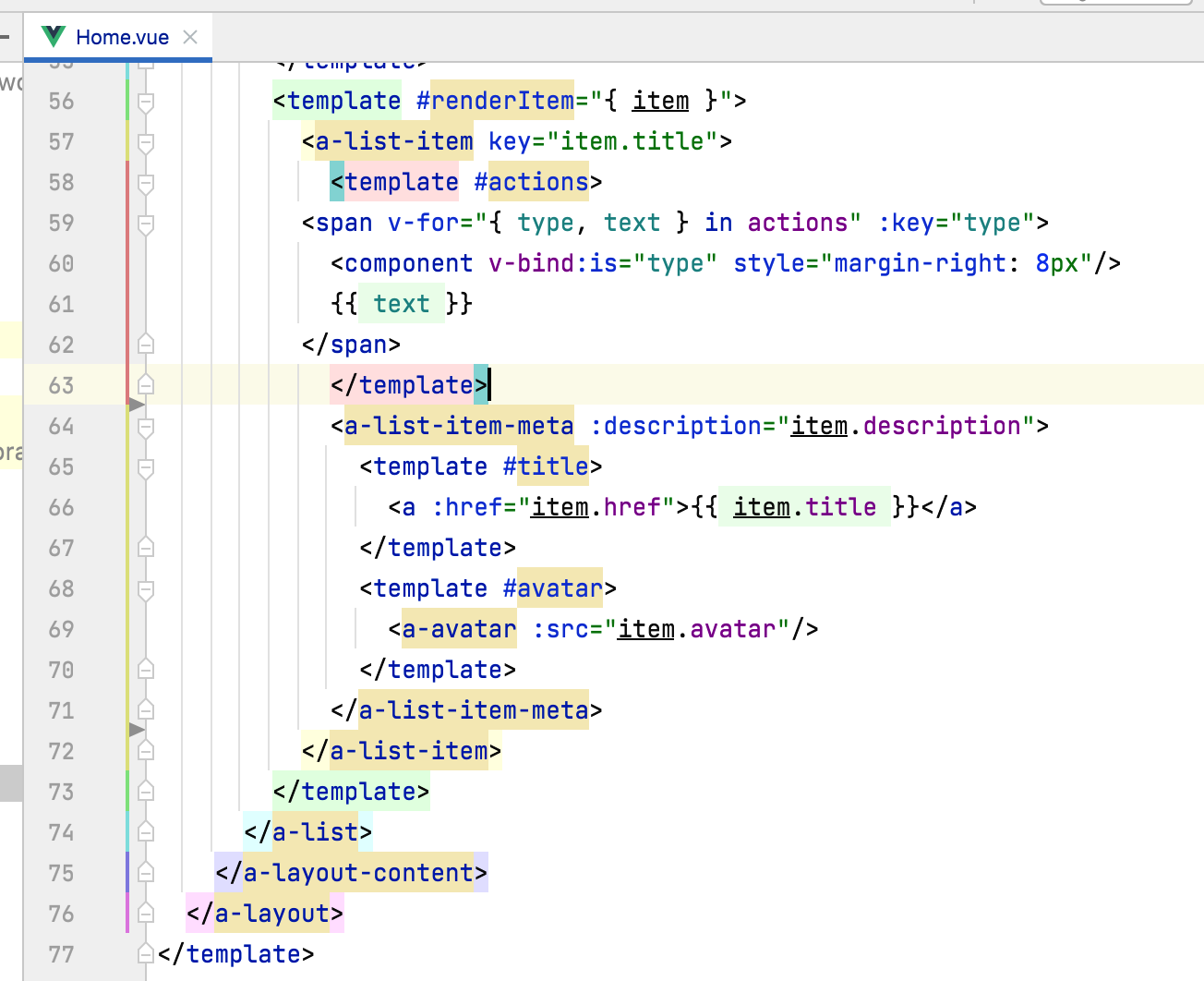This screenshot has width=1204, height=981.
Task: Click the '</a-layout>' closing tag on line 76
Action: (x=265, y=914)
